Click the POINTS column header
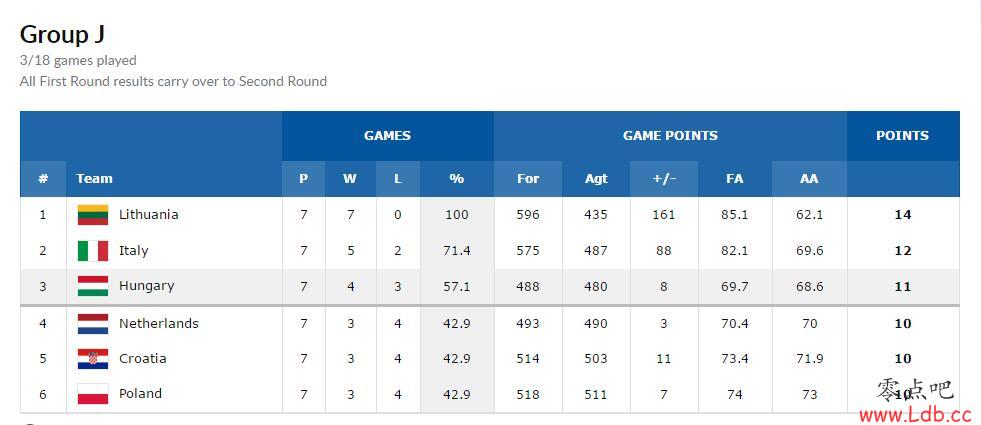Screen dimensions: 981x425 coord(902,136)
